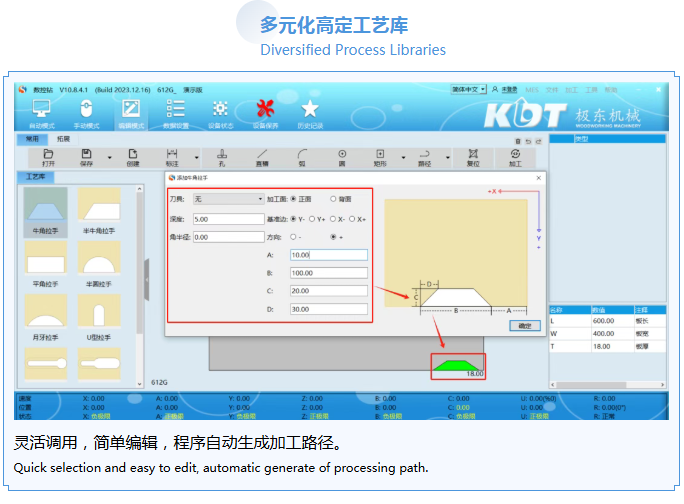Confirm dialog with 确定 button
684x504 pixels.
[x=522, y=326]
